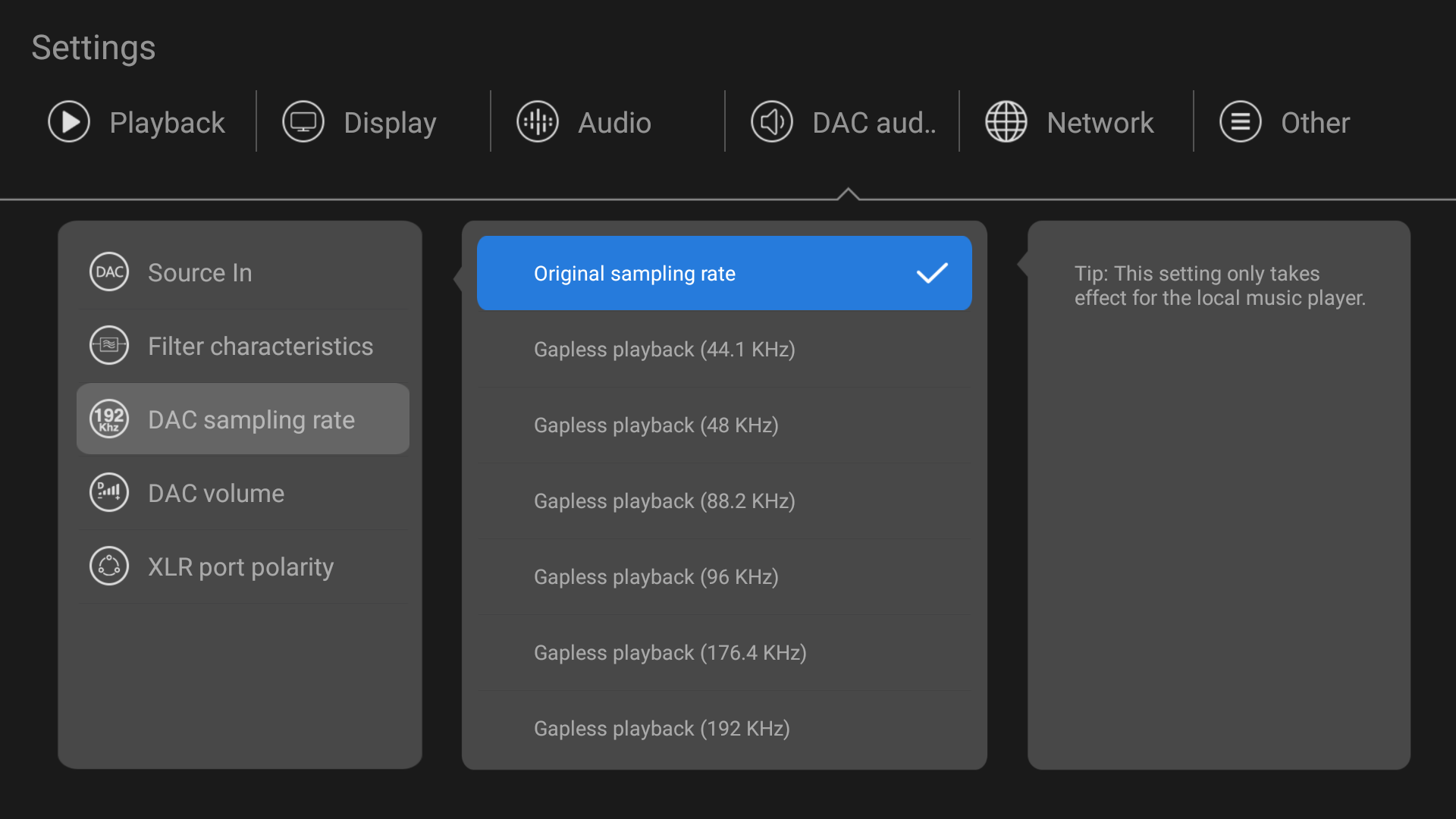Screen dimensions: 1456x819
Task: Choose Gapless playback (96 KHz)
Action: [x=724, y=577]
